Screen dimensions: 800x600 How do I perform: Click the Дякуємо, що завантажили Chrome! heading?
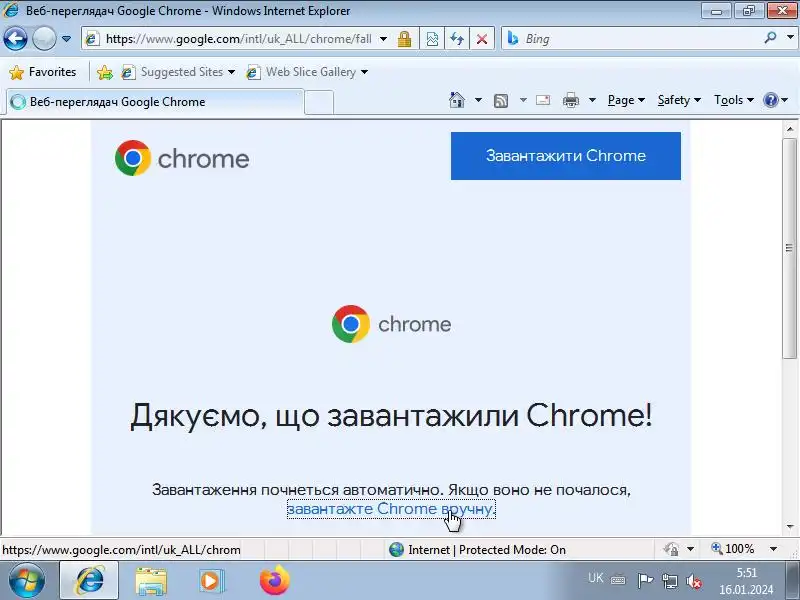(x=391, y=415)
